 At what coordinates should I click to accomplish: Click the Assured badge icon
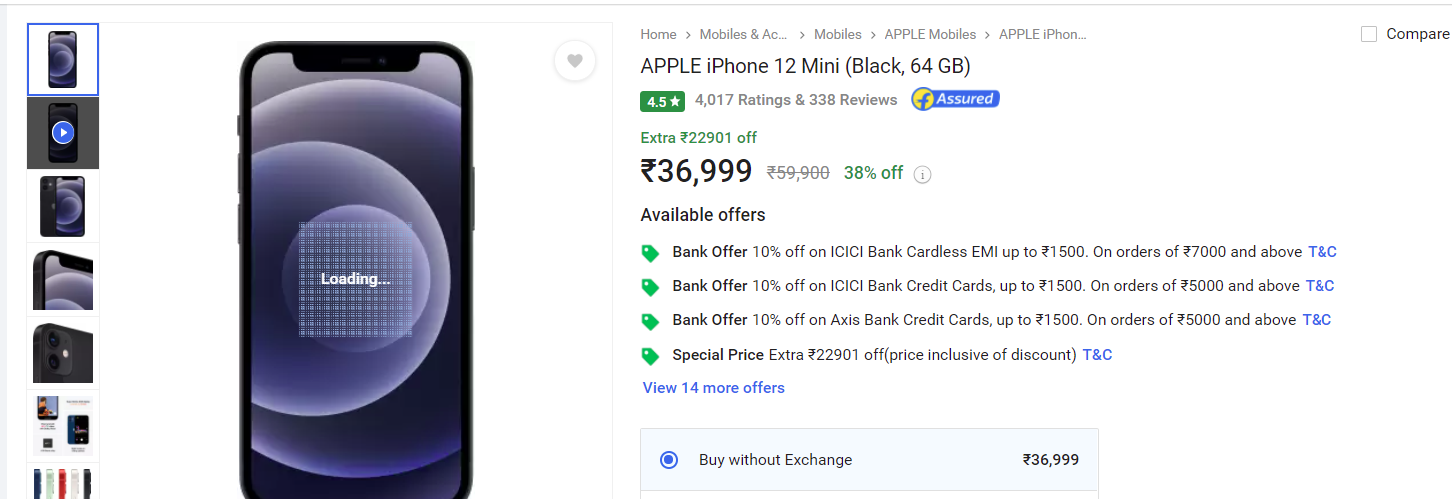click(955, 99)
